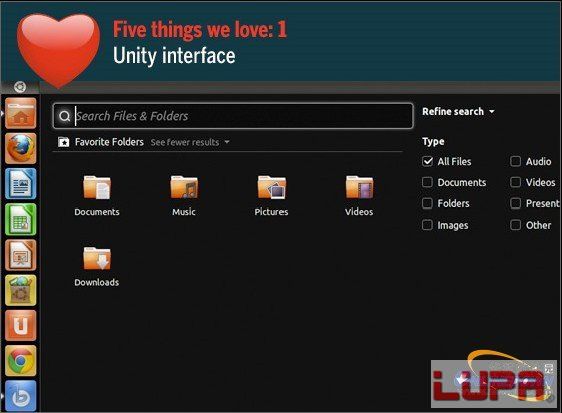The width and height of the screenshot is (562, 413).
Task: Click the Favorite Folders heading
Action: click(109, 142)
